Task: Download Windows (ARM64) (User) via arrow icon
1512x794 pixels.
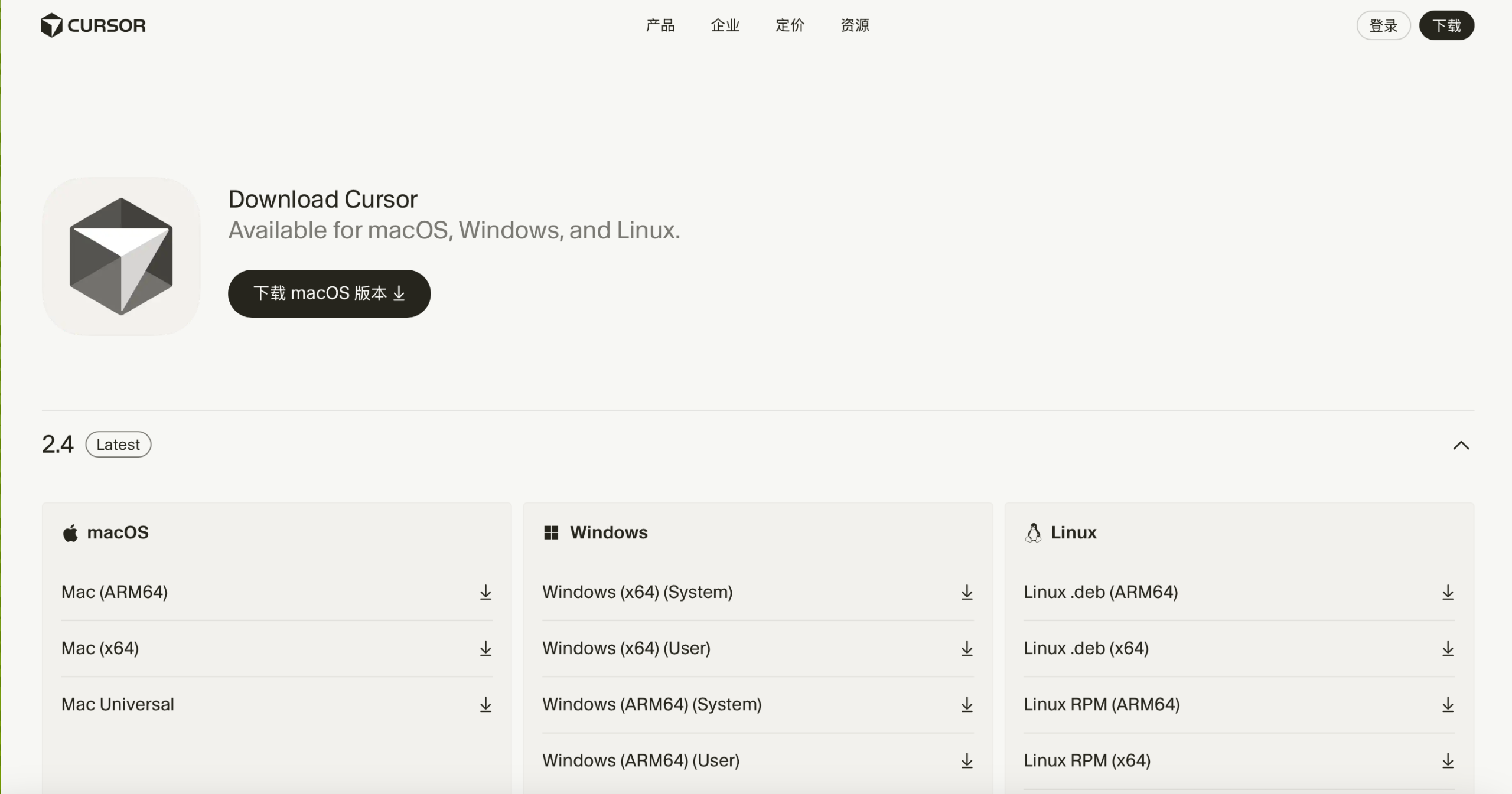Action: point(967,760)
